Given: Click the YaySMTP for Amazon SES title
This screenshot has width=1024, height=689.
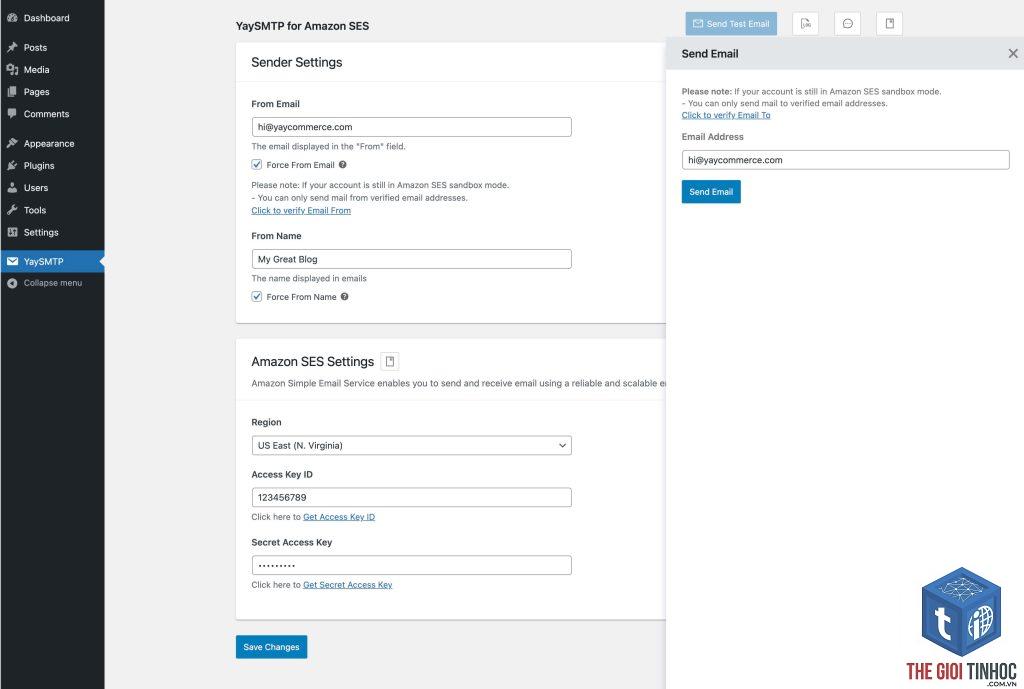Looking at the screenshot, I should point(302,26).
